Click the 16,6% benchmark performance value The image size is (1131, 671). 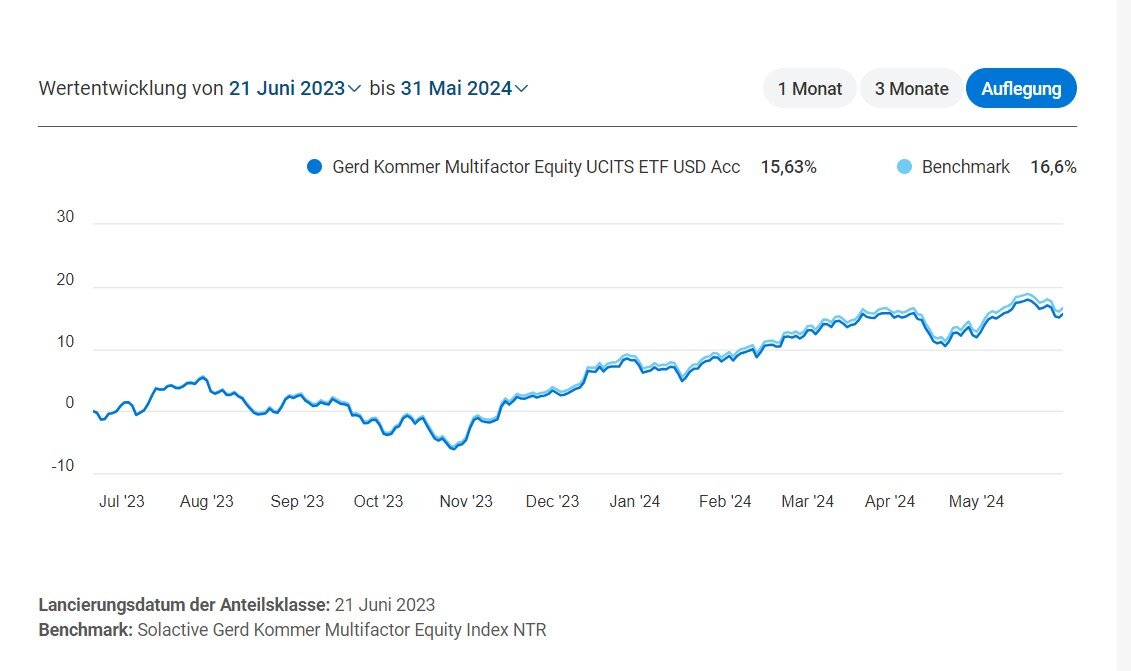coord(1053,167)
